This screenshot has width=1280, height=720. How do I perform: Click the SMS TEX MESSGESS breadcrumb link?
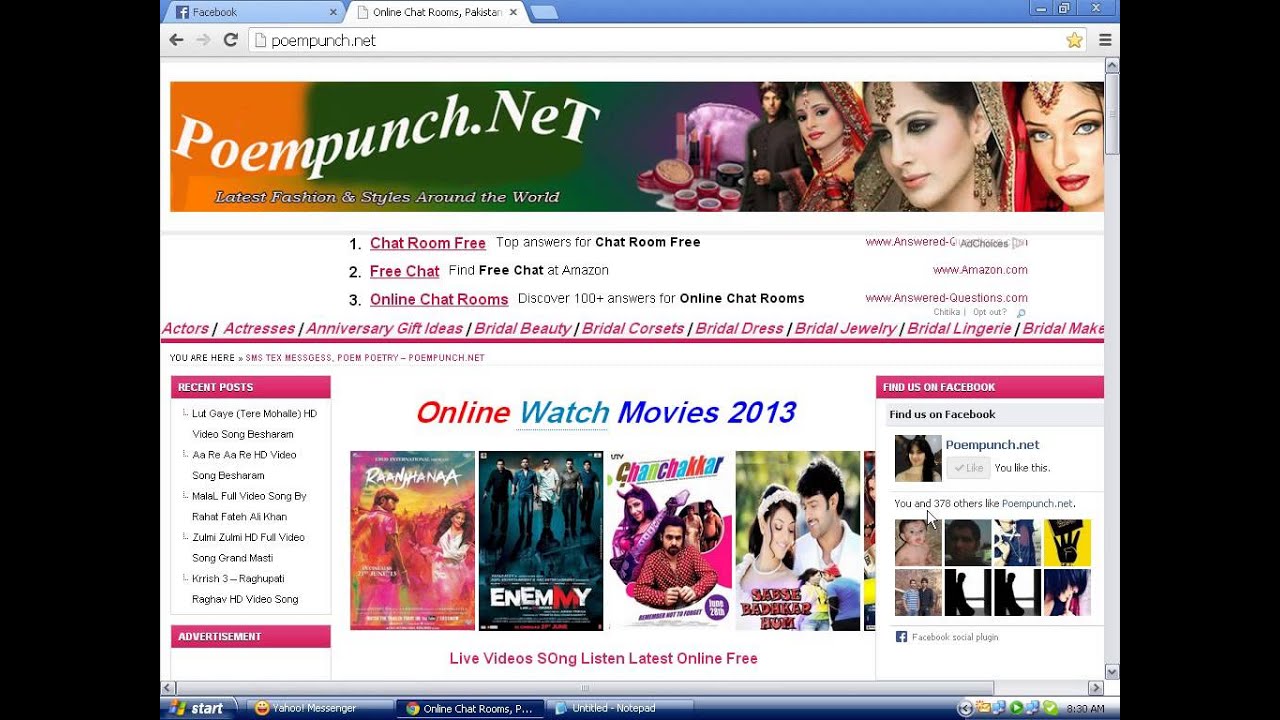tap(365, 358)
